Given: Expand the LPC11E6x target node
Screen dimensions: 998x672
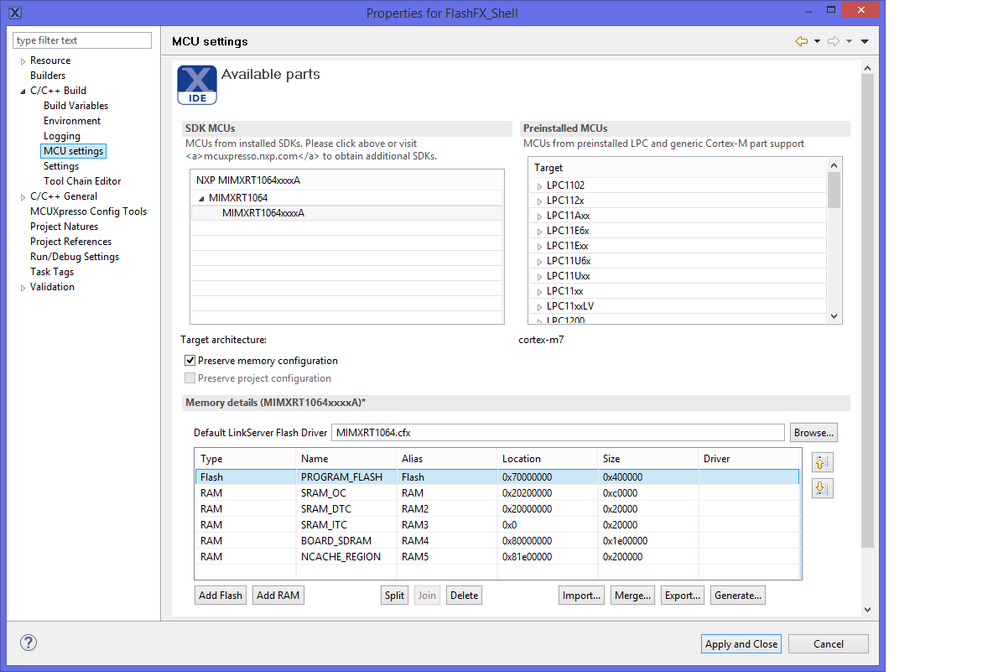Looking at the screenshot, I should point(539,231).
